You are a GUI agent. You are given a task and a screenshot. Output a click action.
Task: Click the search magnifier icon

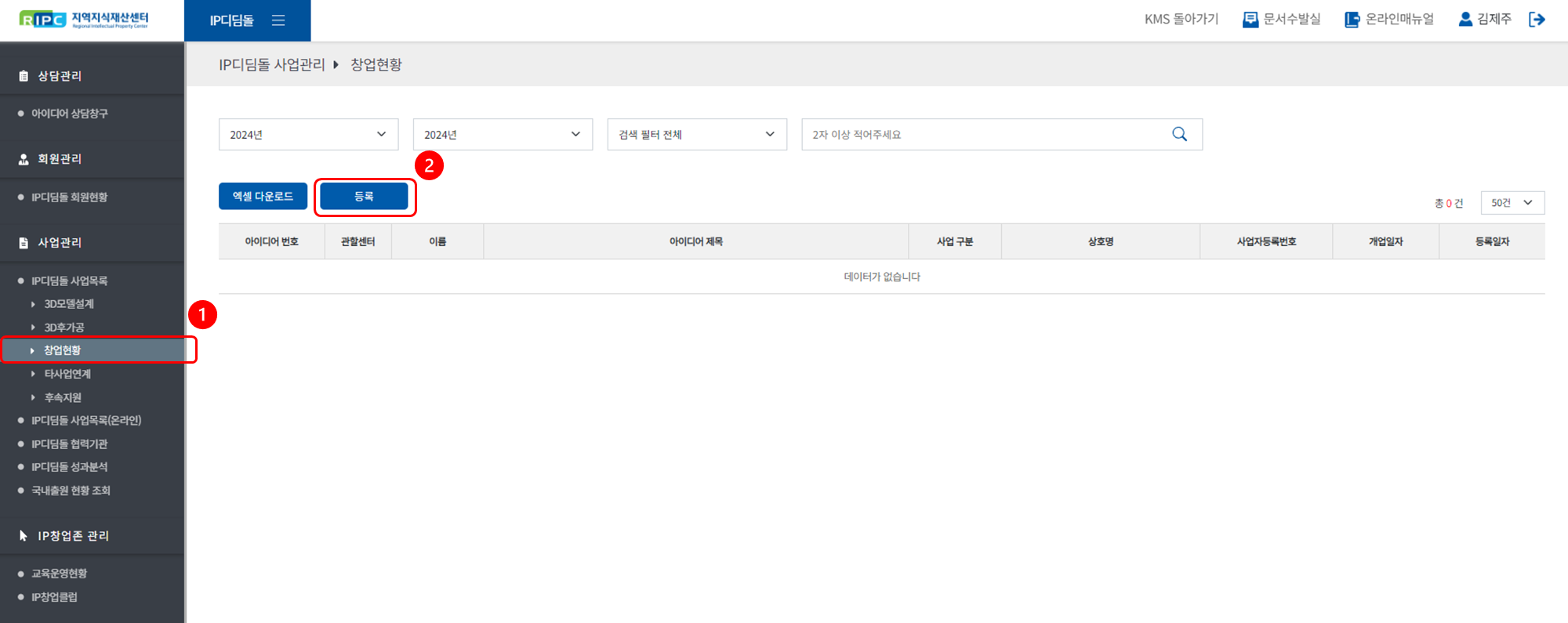pyautogui.click(x=1179, y=134)
